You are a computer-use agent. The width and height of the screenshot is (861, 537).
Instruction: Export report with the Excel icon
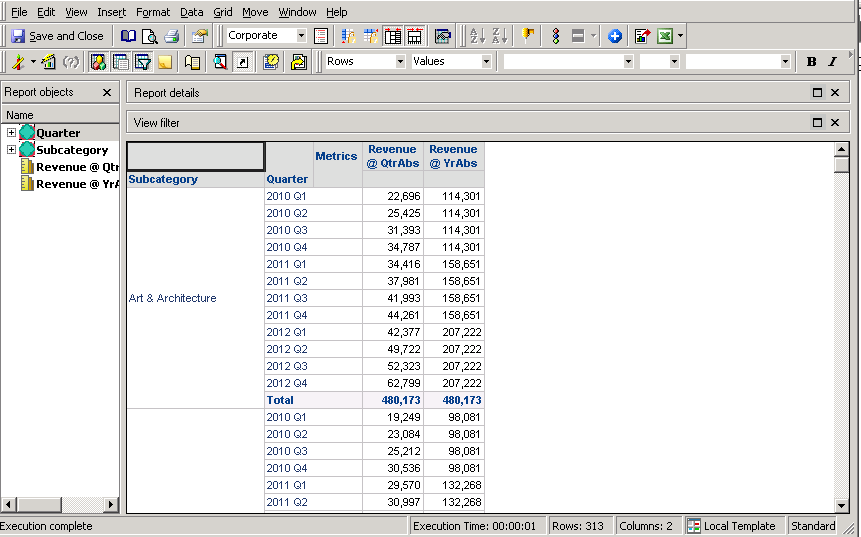click(664, 36)
